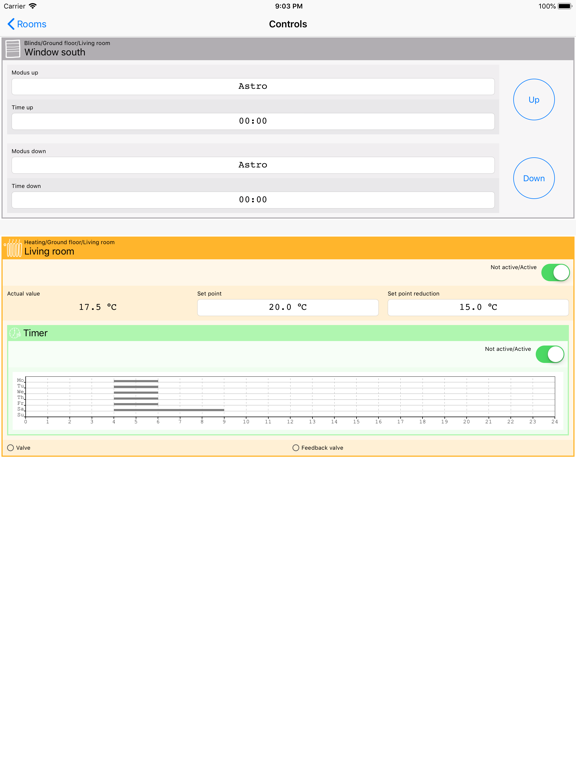This screenshot has width=576, height=768.
Task: Tap the round Down blinds button
Action: point(533,178)
